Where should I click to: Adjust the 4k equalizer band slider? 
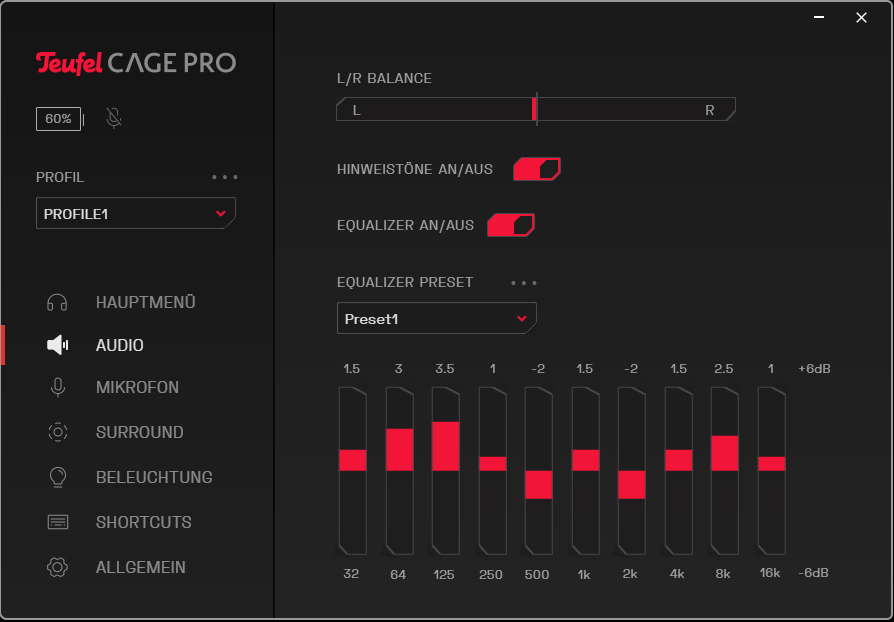coord(678,471)
